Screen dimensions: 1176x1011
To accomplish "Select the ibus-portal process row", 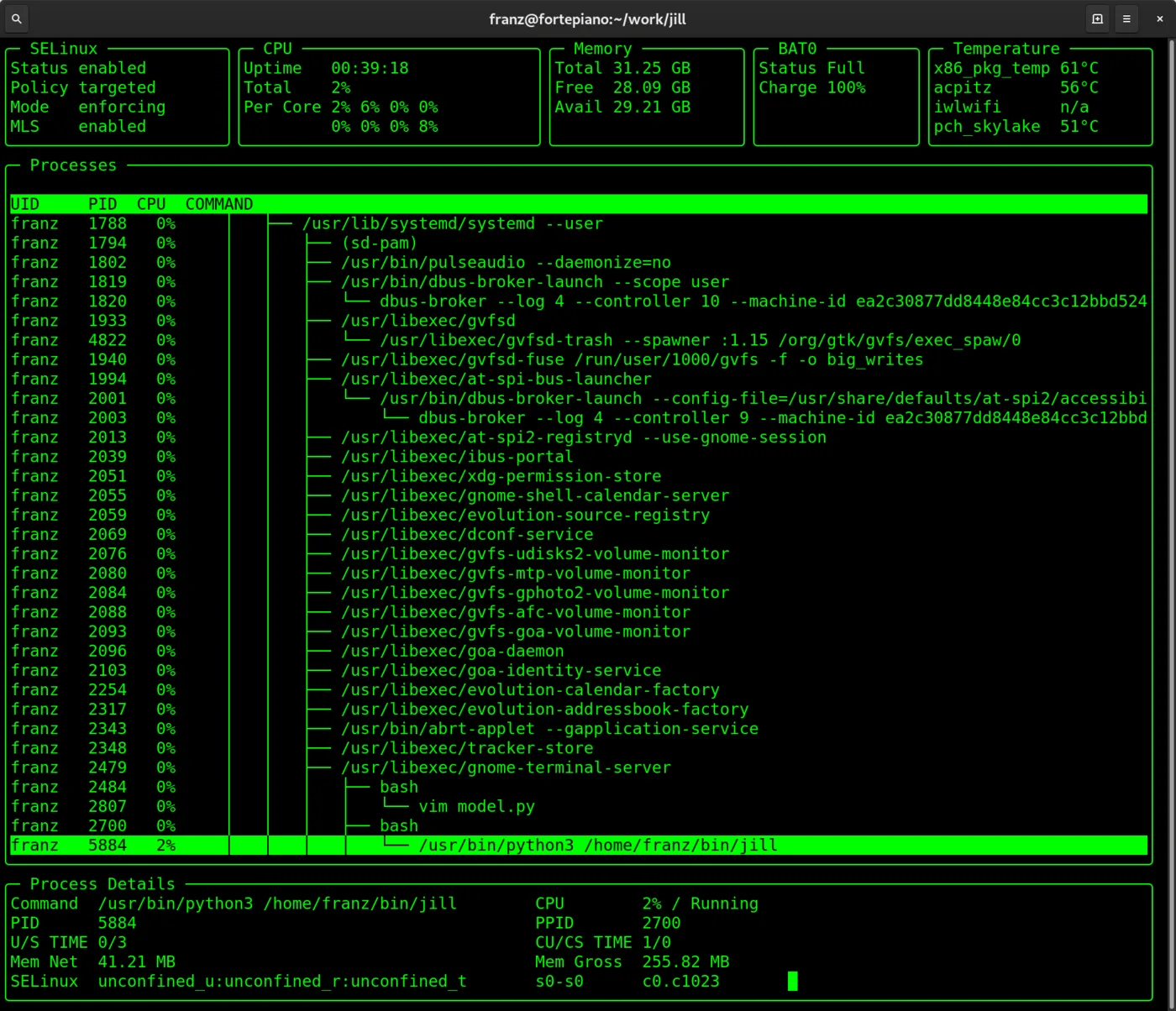I will click(579, 457).
